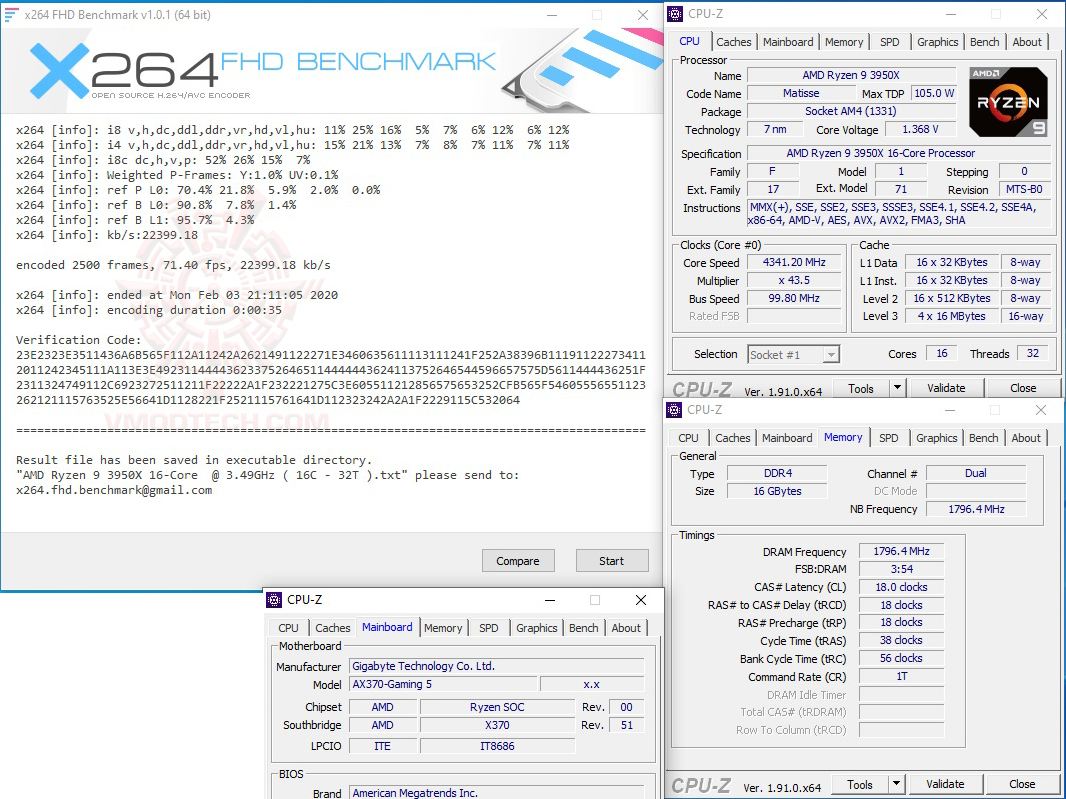Open the Graphics tab in the top CPU-Z window
Screen dimensions: 1066x799
938,41
